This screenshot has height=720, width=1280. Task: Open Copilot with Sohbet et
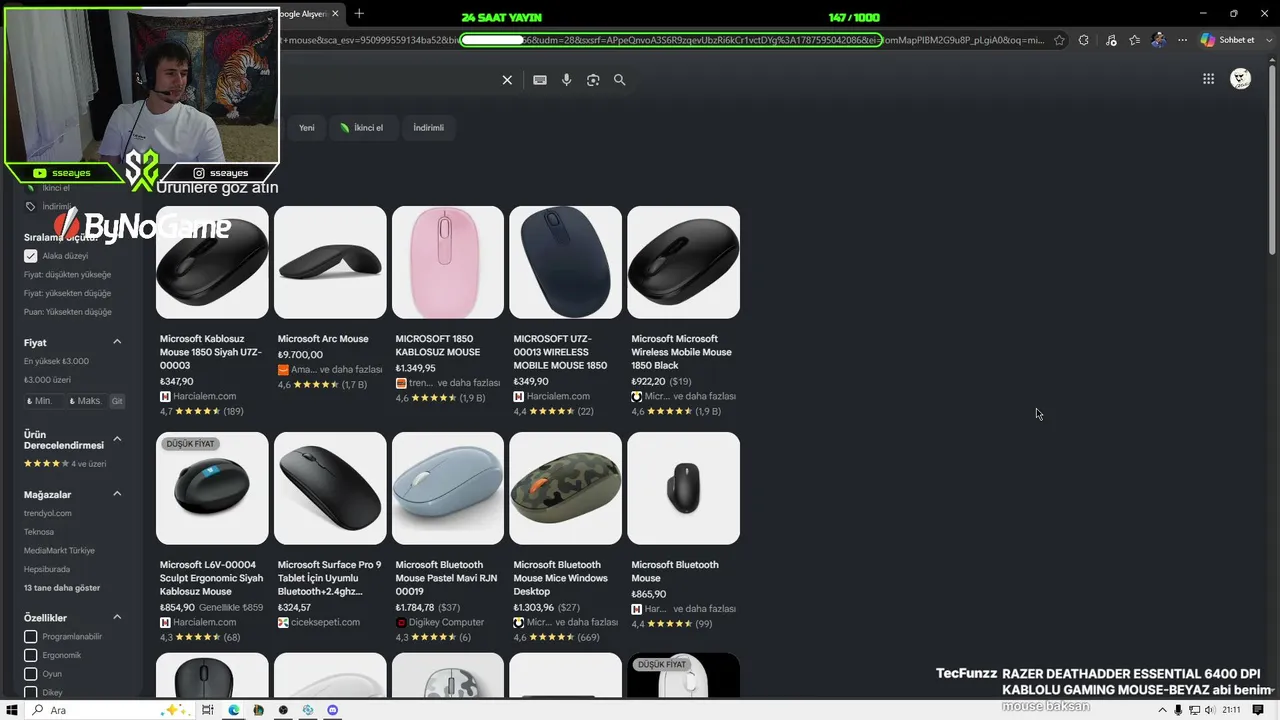1228,40
